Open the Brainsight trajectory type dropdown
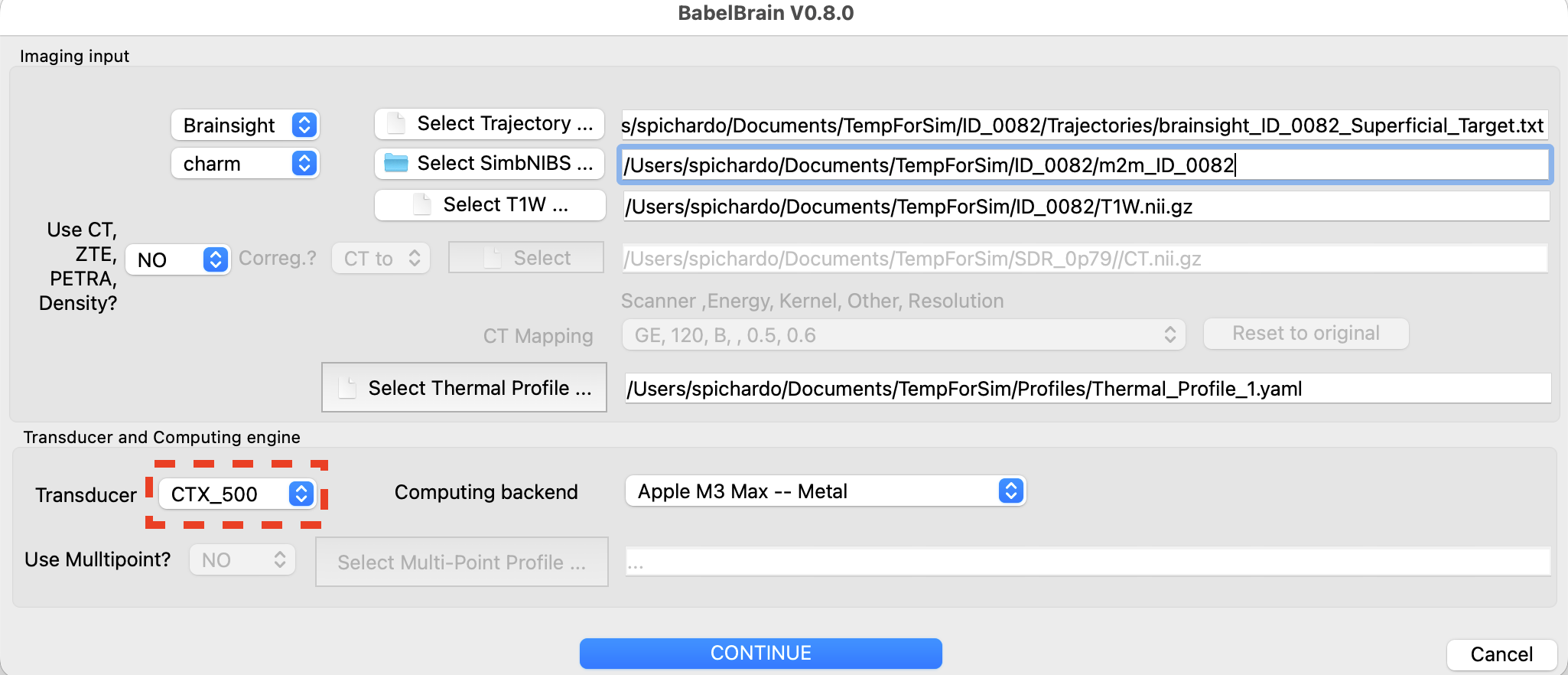1568x675 pixels. (x=245, y=125)
